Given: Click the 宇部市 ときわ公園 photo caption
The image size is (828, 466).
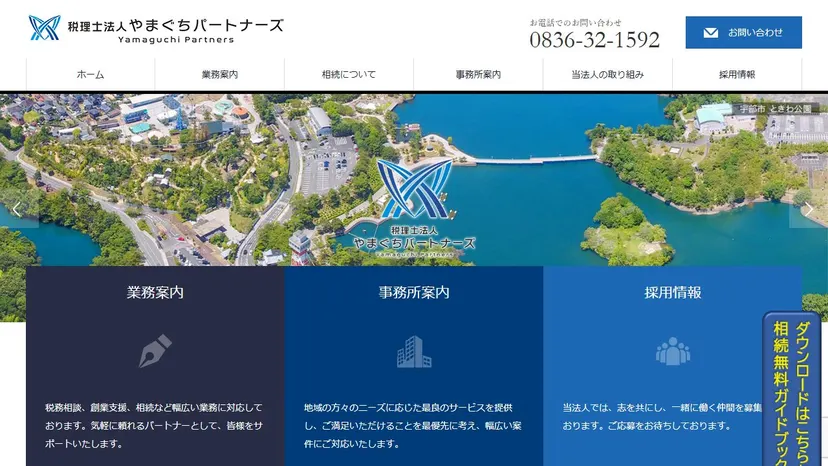Looking at the screenshot, I should pyautogui.click(x=775, y=109).
